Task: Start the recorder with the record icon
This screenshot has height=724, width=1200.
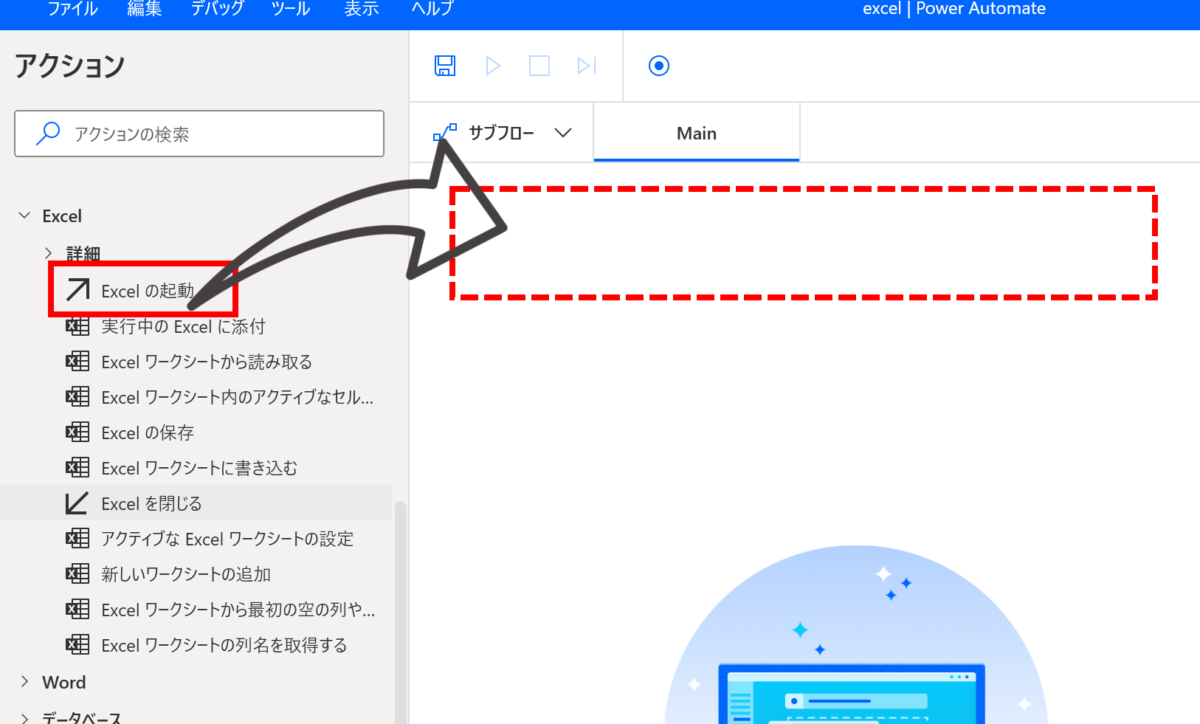Action: (658, 66)
